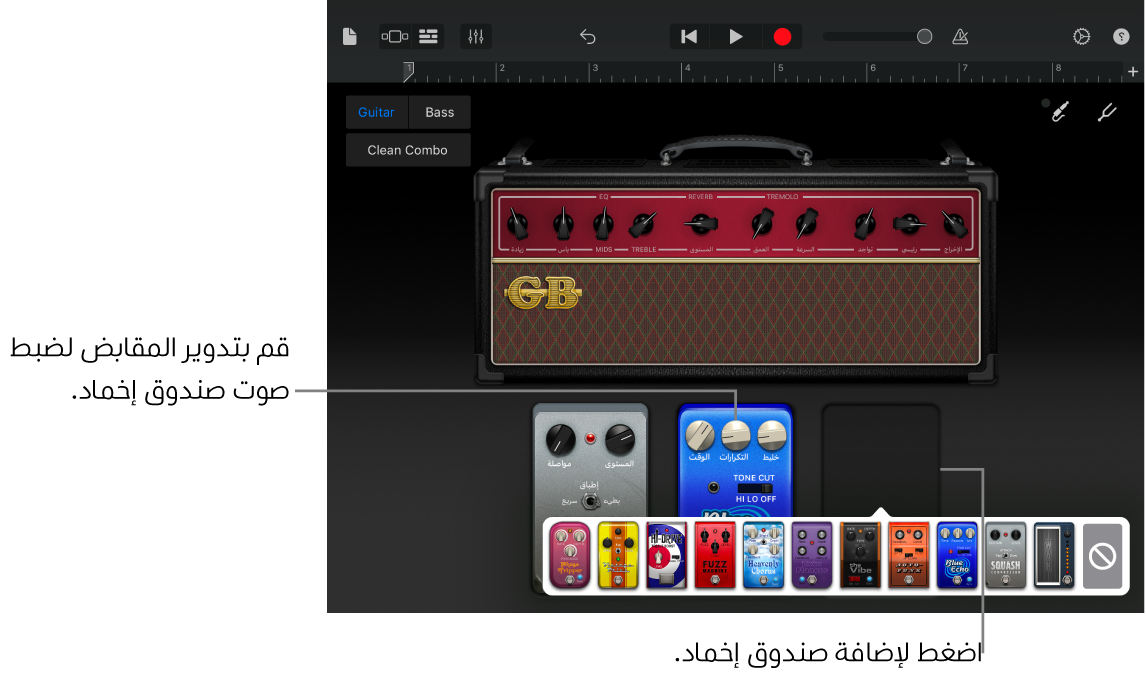Adjust the Sustain (مواصلة) knob on gray pedal
The width and height of the screenshot is (1146, 681).
click(561, 439)
